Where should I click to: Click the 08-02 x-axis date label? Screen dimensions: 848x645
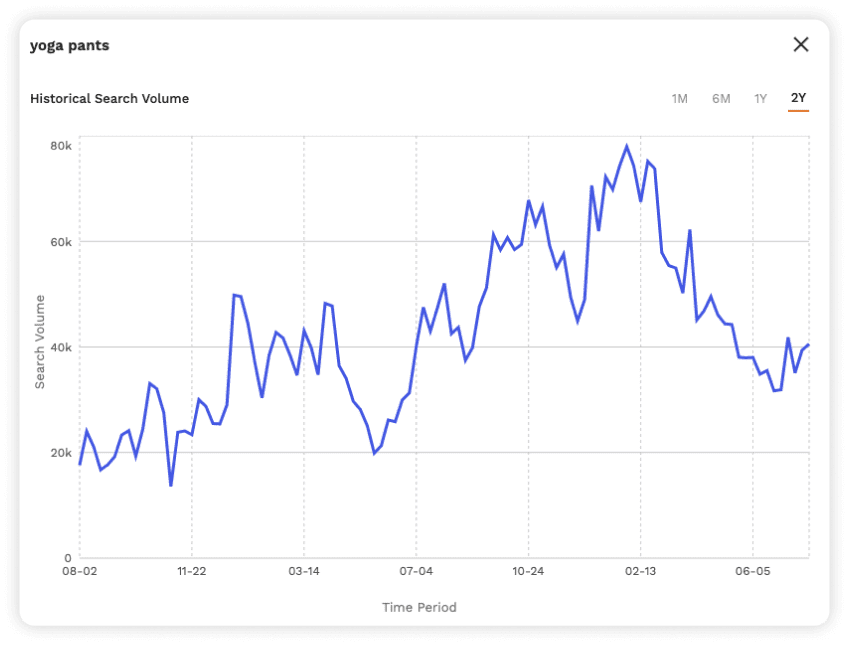(80, 572)
